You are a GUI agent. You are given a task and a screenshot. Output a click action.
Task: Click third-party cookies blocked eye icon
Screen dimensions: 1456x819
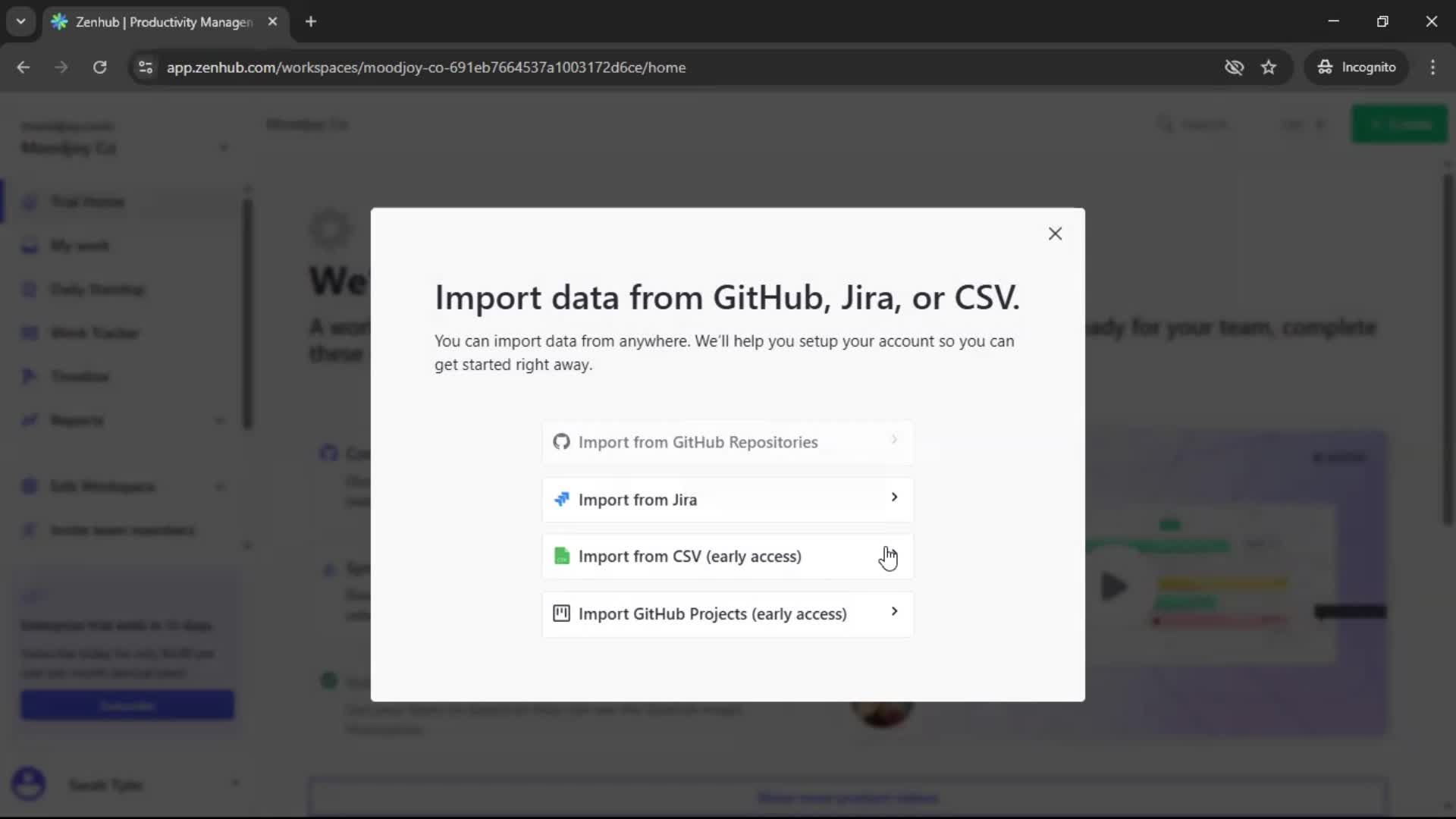[1234, 67]
